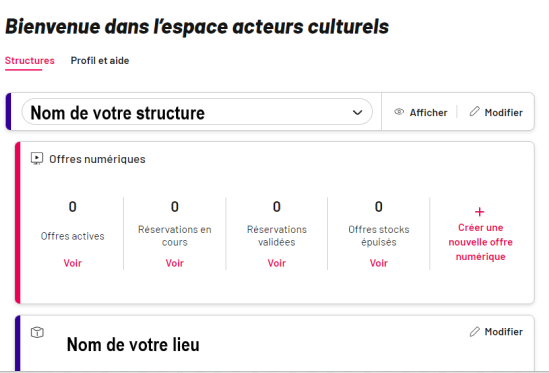549x373 pixels.
Task: Click Modifier for the structure
Action: 503,112
